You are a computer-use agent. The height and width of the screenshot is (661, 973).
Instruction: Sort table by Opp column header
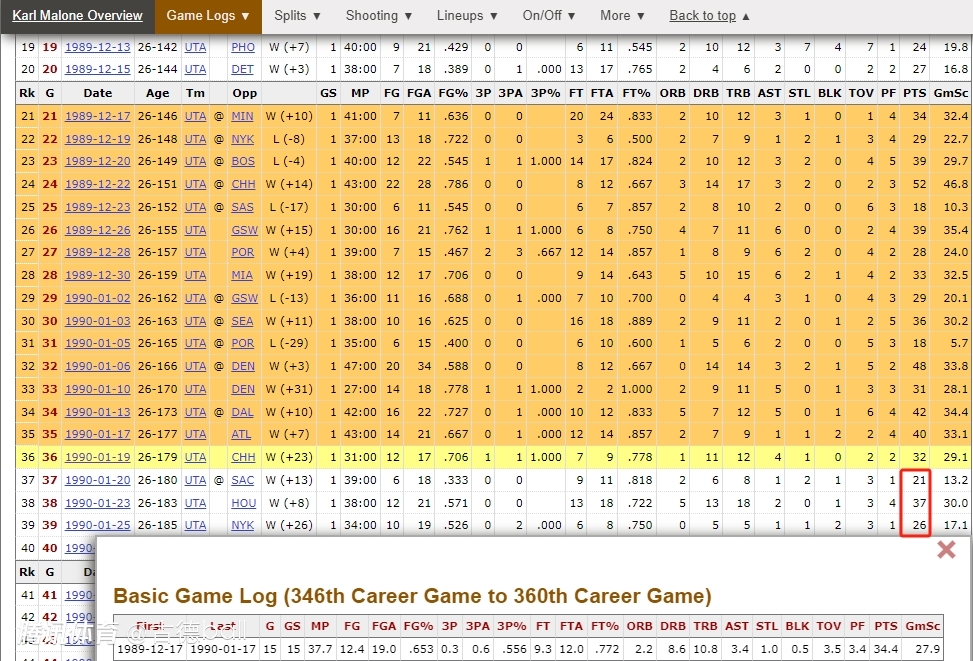point(244,93)
